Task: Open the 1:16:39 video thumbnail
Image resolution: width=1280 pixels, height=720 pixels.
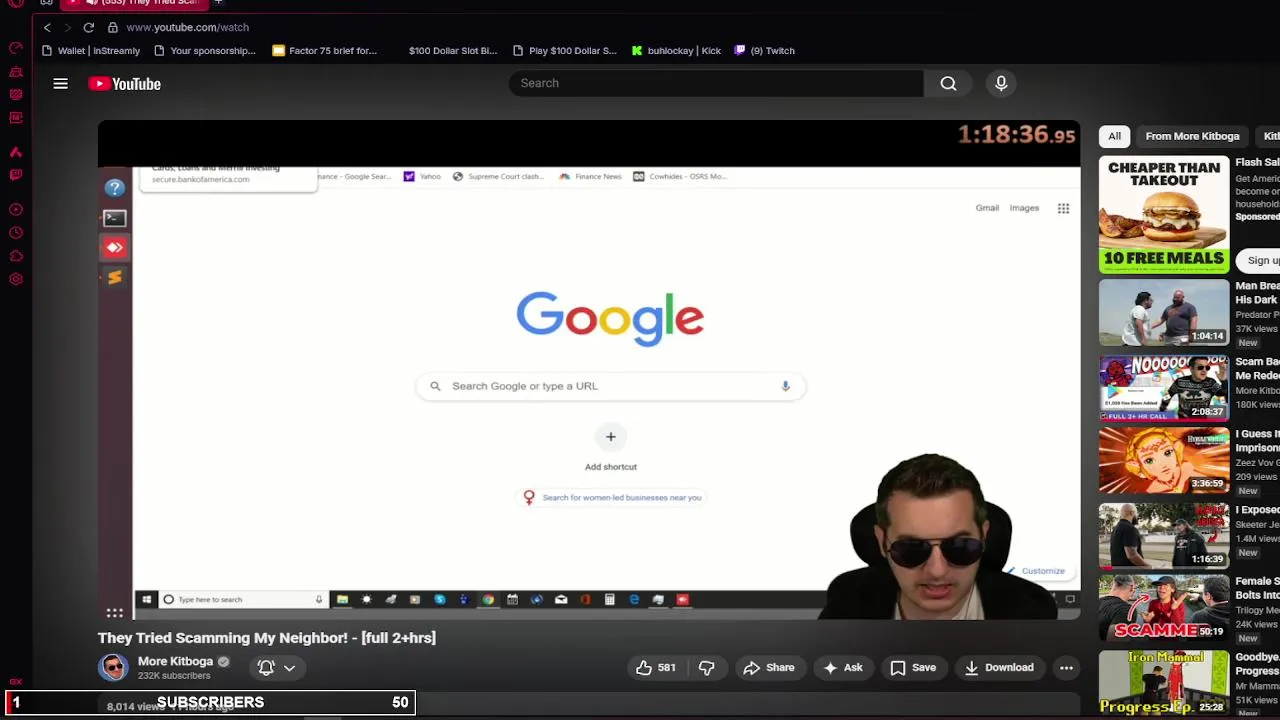Action: coord(1164,535)
